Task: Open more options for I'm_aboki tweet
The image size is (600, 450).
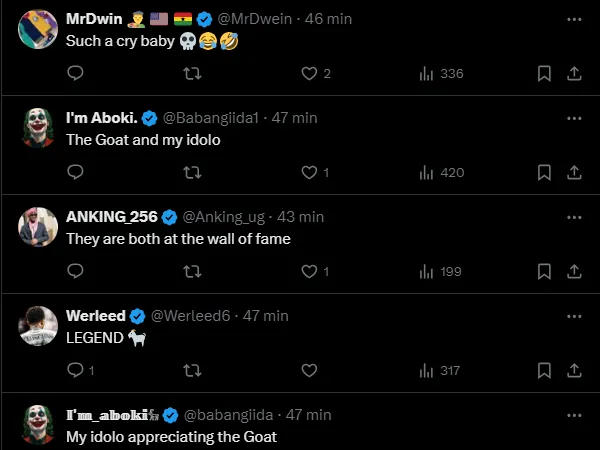Action: click(x=574, y=414)
